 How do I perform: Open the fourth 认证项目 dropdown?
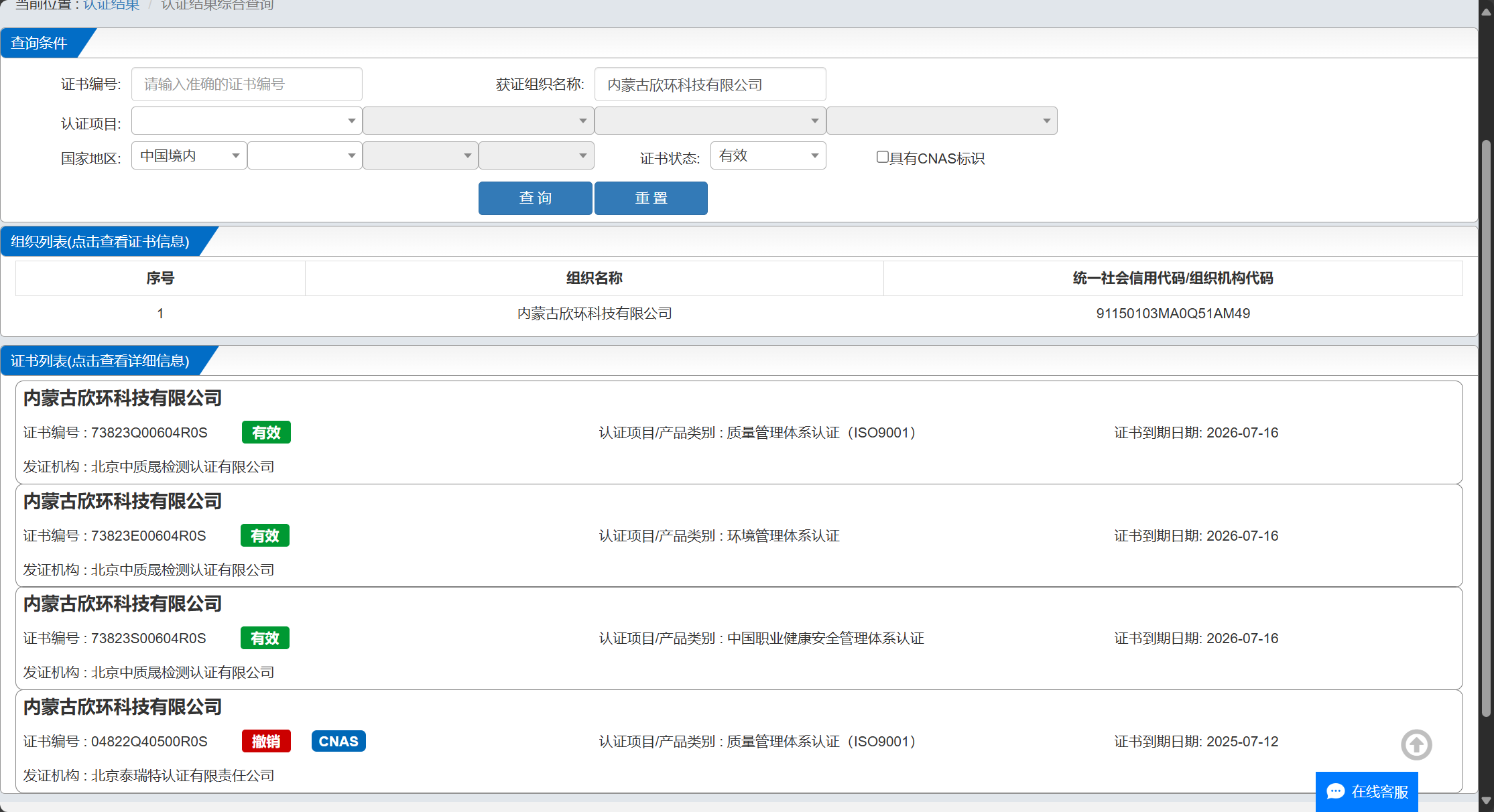pos(942,121)
